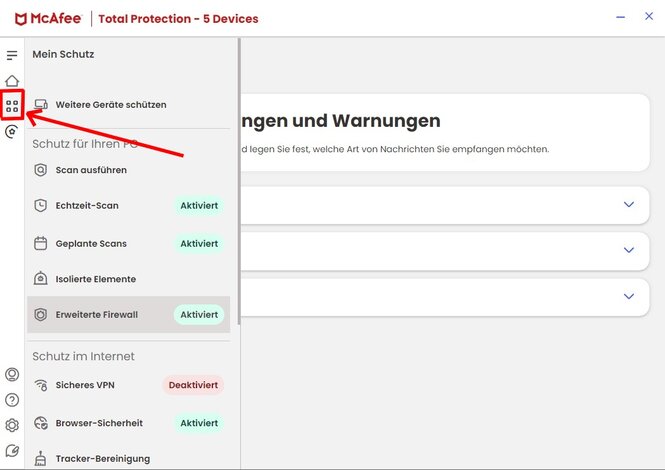The height and width of the screenshot is (470, 665).
Task: Minimize the McAfee window
Action: (620, 17)
